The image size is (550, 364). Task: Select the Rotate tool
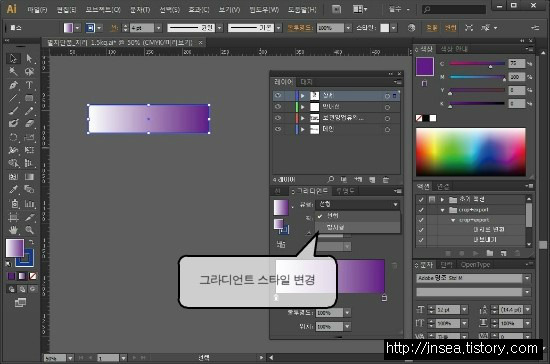[x=13, y=137]
